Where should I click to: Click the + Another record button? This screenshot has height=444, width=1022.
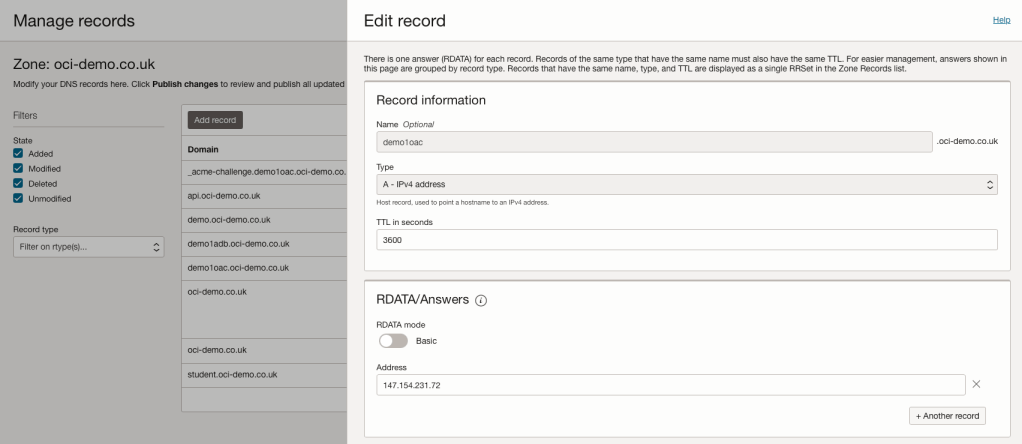coord(947,415)
